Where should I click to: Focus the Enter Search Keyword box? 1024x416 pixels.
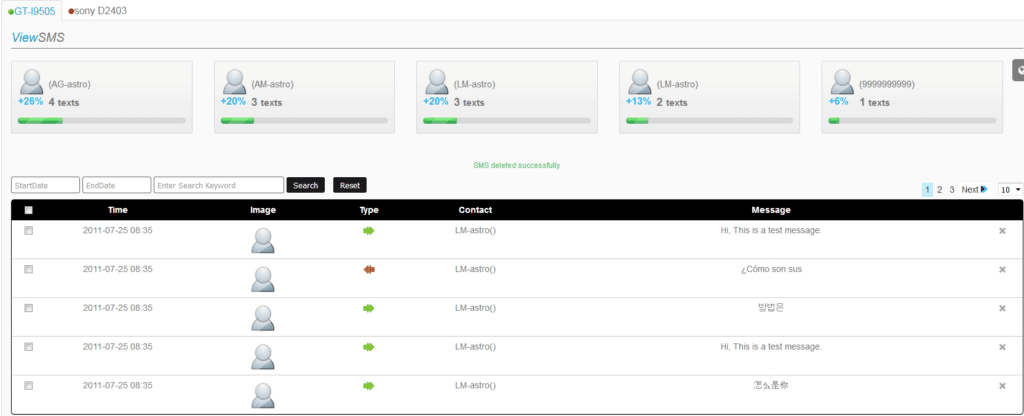pos(219,185)
